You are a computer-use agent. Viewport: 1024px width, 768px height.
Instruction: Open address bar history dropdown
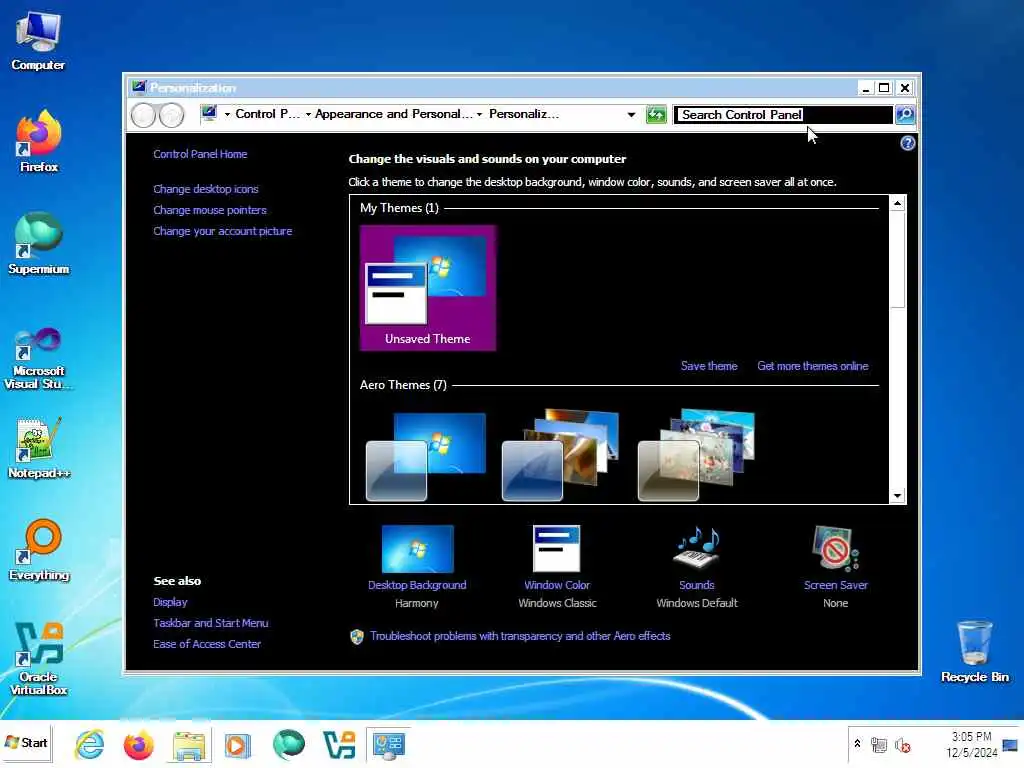(x=631, y=114)
